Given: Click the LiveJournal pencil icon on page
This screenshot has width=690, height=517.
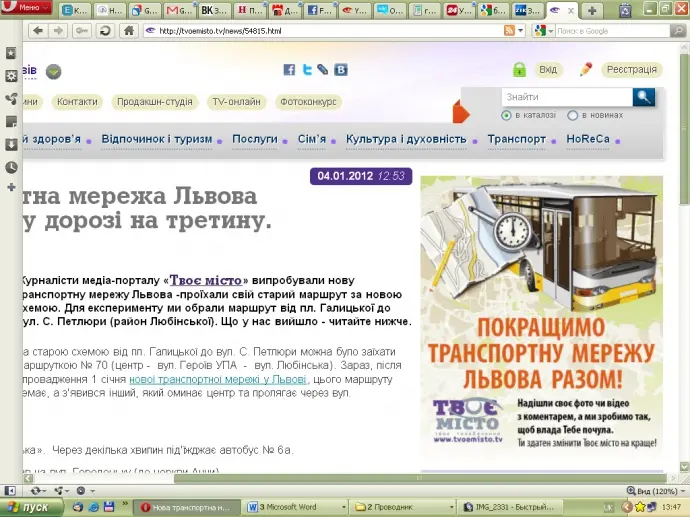Looking at the screenshot, I should 323,70.
